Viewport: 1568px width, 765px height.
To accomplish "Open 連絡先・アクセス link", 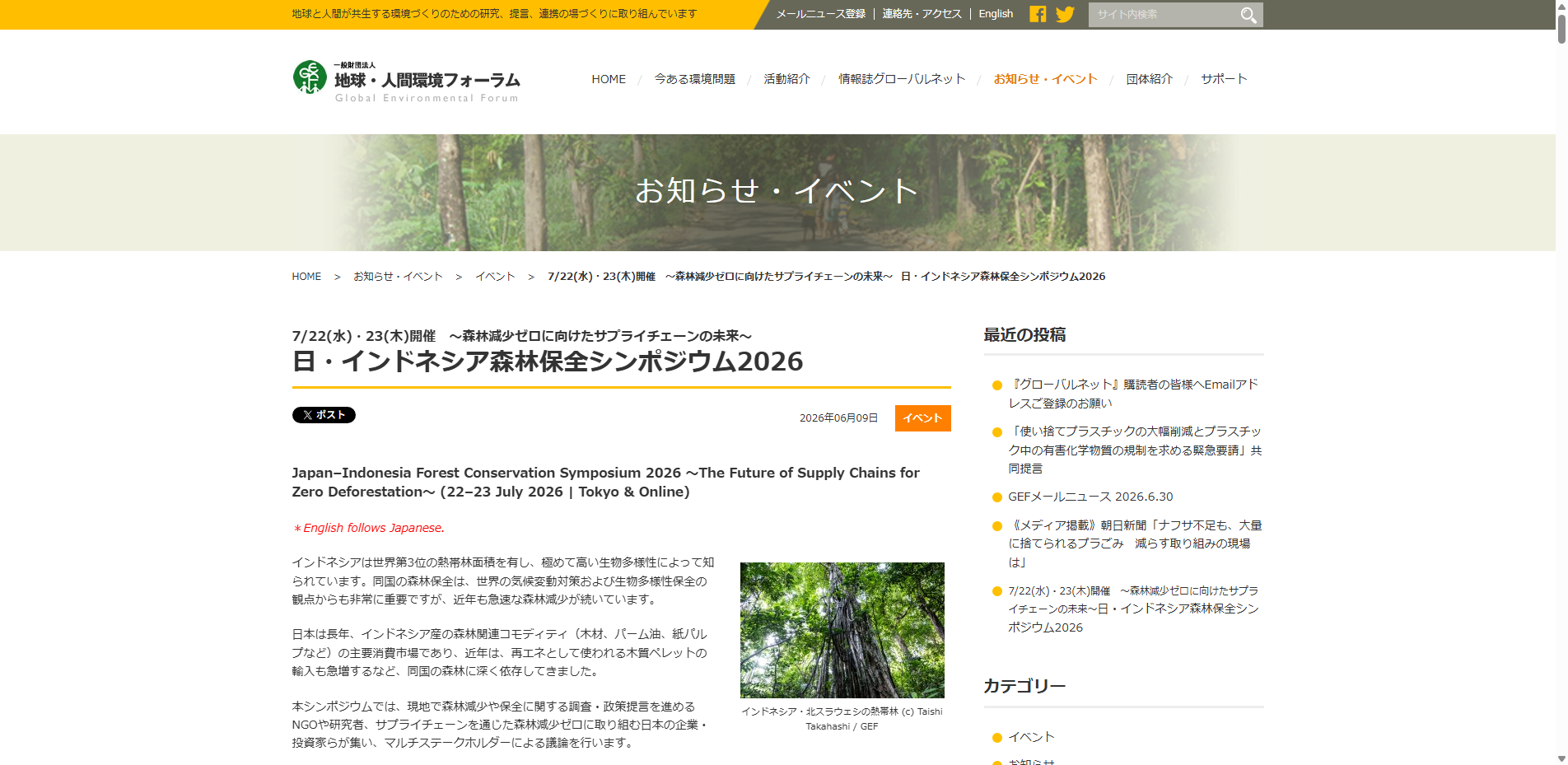I will [922, 14].
